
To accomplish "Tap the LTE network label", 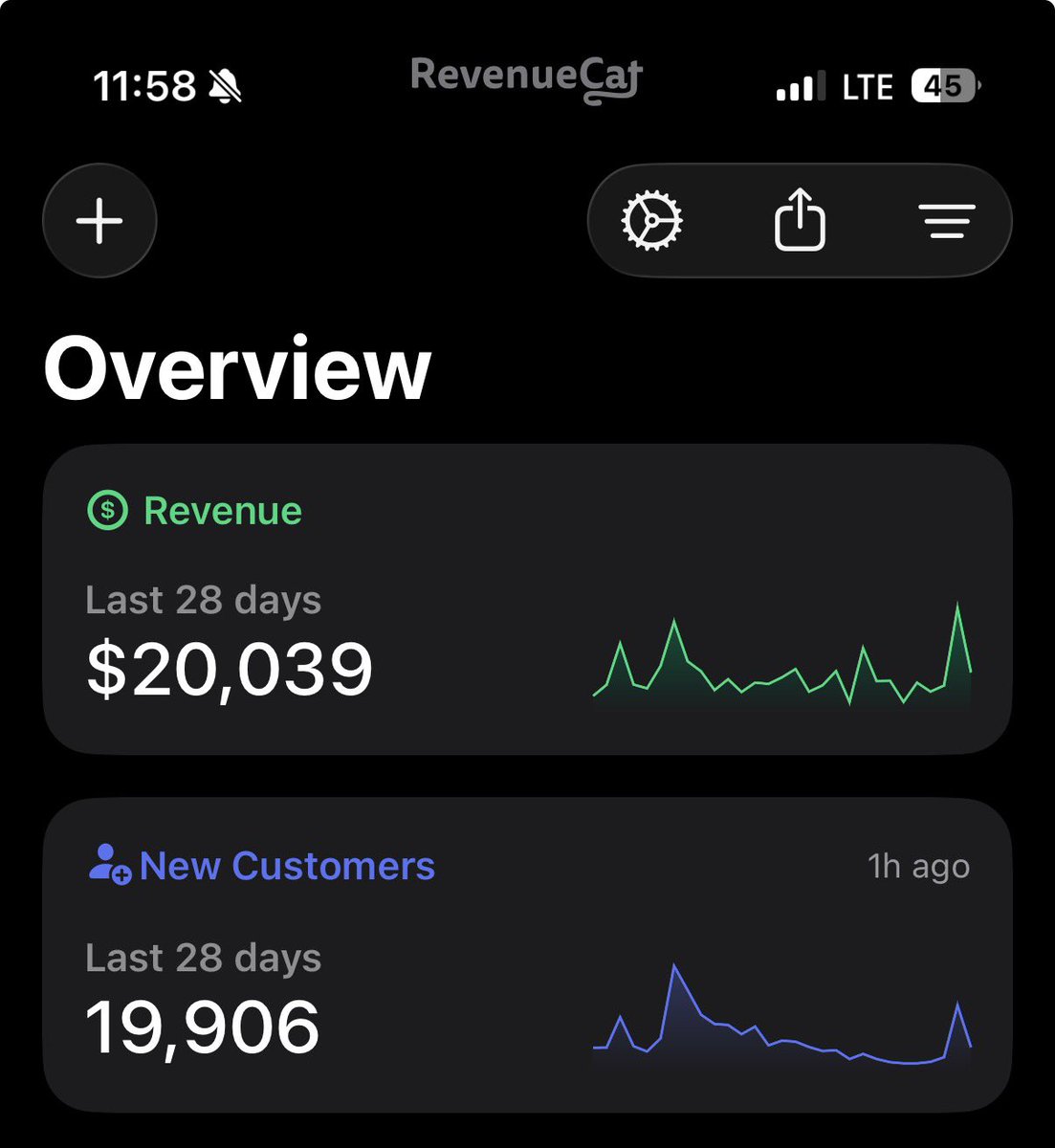I will (868, 87).
